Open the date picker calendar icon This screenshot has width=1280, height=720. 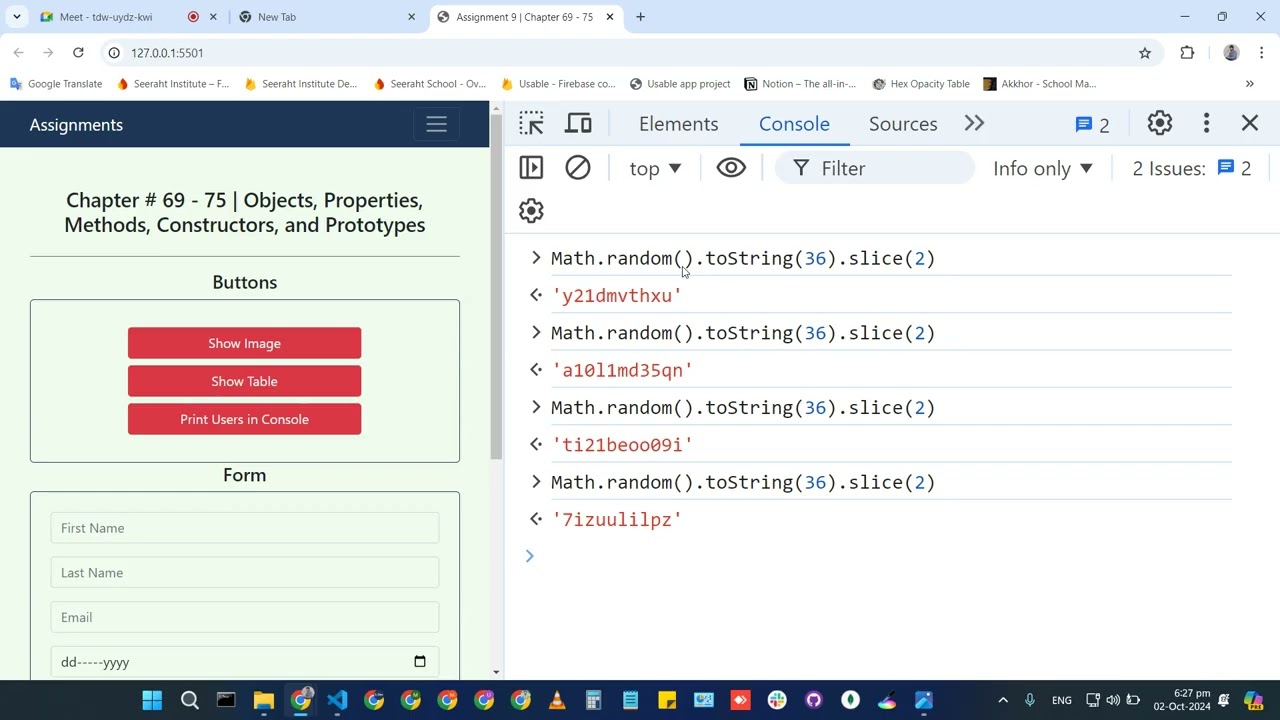(x=420, y=661)
